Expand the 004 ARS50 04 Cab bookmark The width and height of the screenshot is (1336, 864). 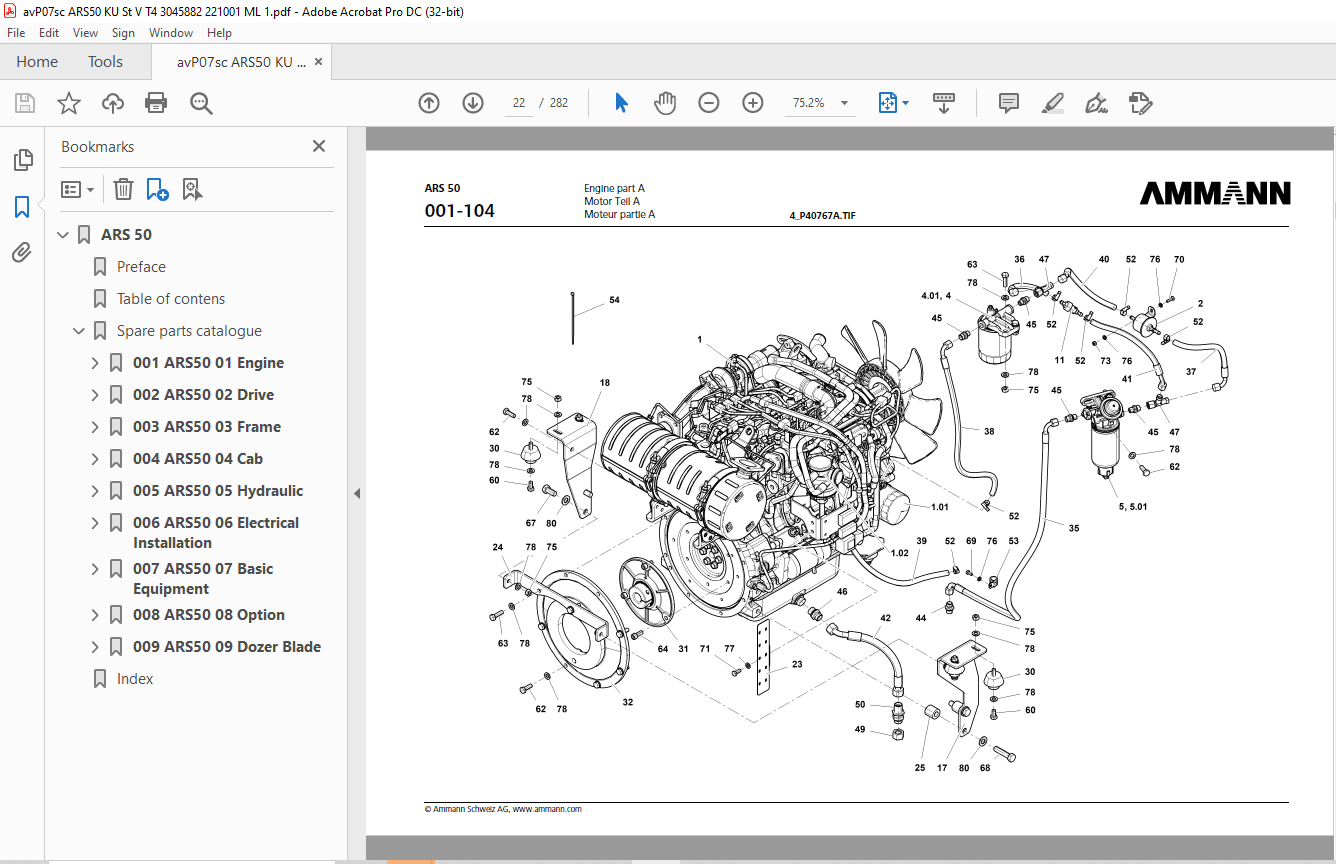coord(96,459)
